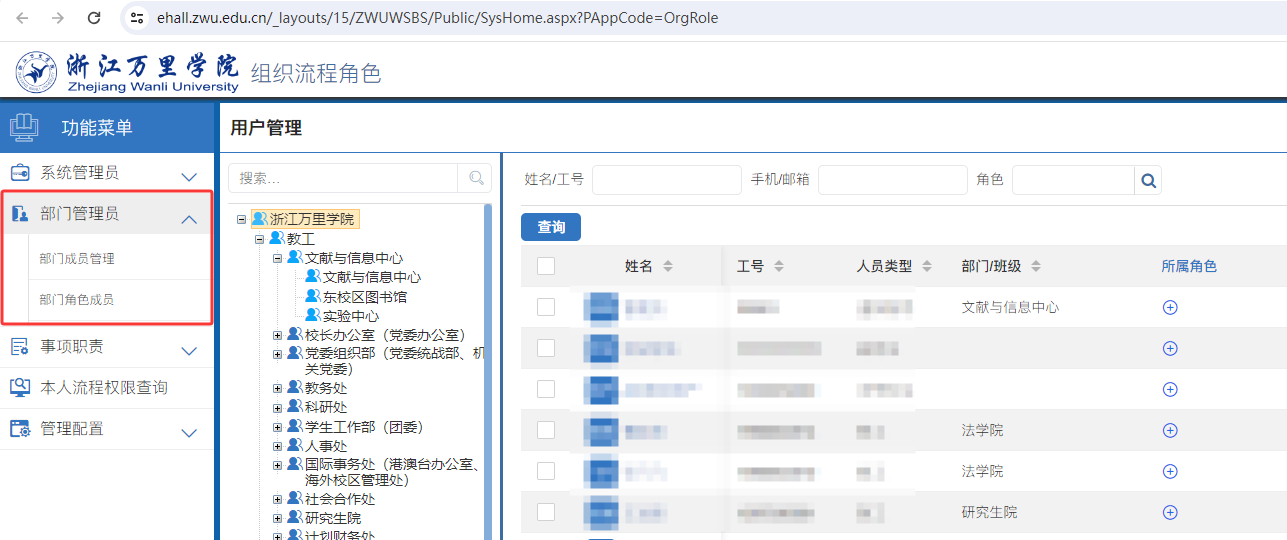
Task: Collapse the 部门管理员 menu section
Action: tap(189, 218)
